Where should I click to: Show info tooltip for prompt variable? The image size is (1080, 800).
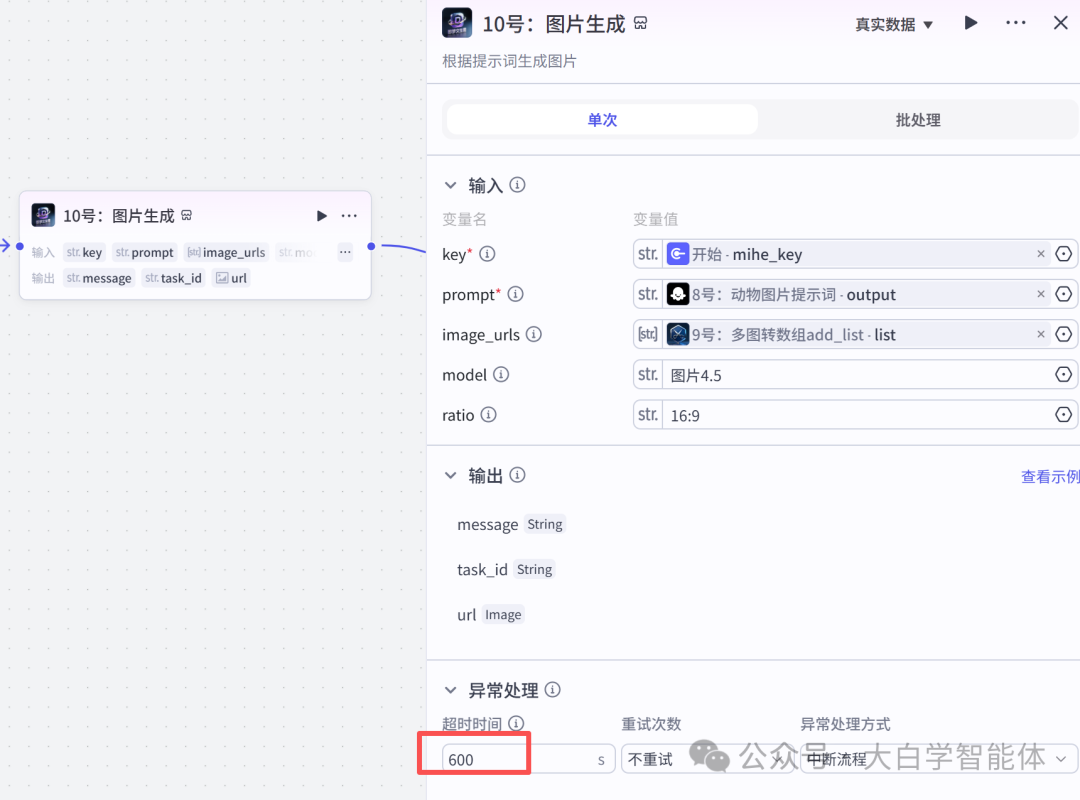coord(515,294)
